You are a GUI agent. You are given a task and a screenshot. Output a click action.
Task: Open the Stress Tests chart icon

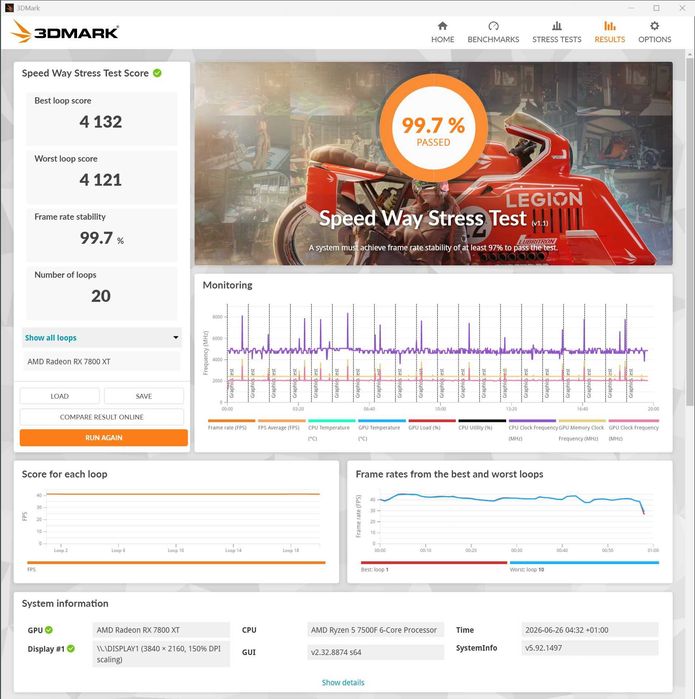556,26
